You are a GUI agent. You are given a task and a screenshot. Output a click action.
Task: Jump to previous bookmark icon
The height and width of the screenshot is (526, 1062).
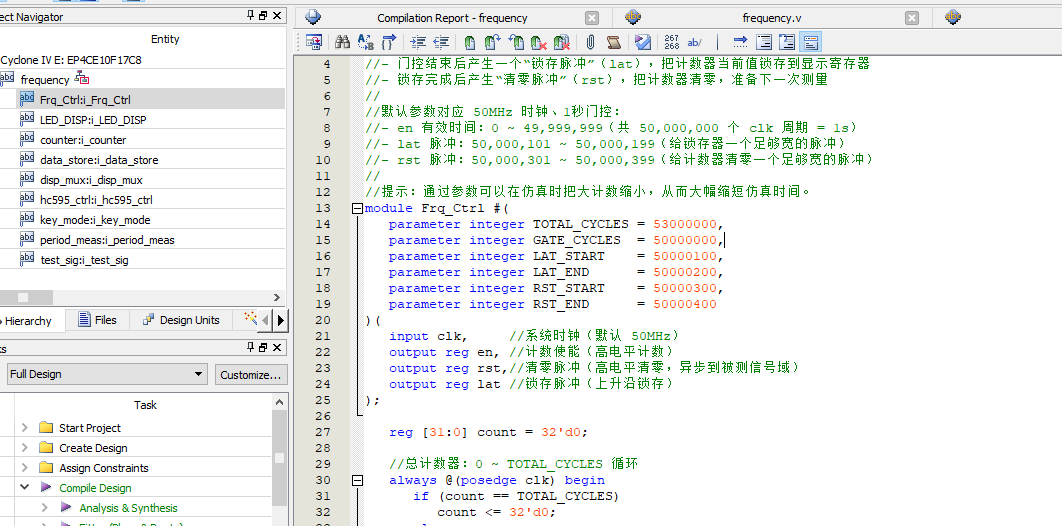tap(516, 42)
